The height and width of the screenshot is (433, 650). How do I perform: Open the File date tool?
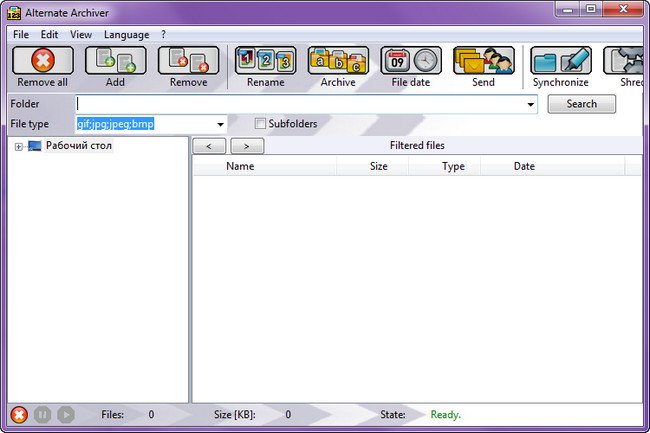tap(411, 60)
